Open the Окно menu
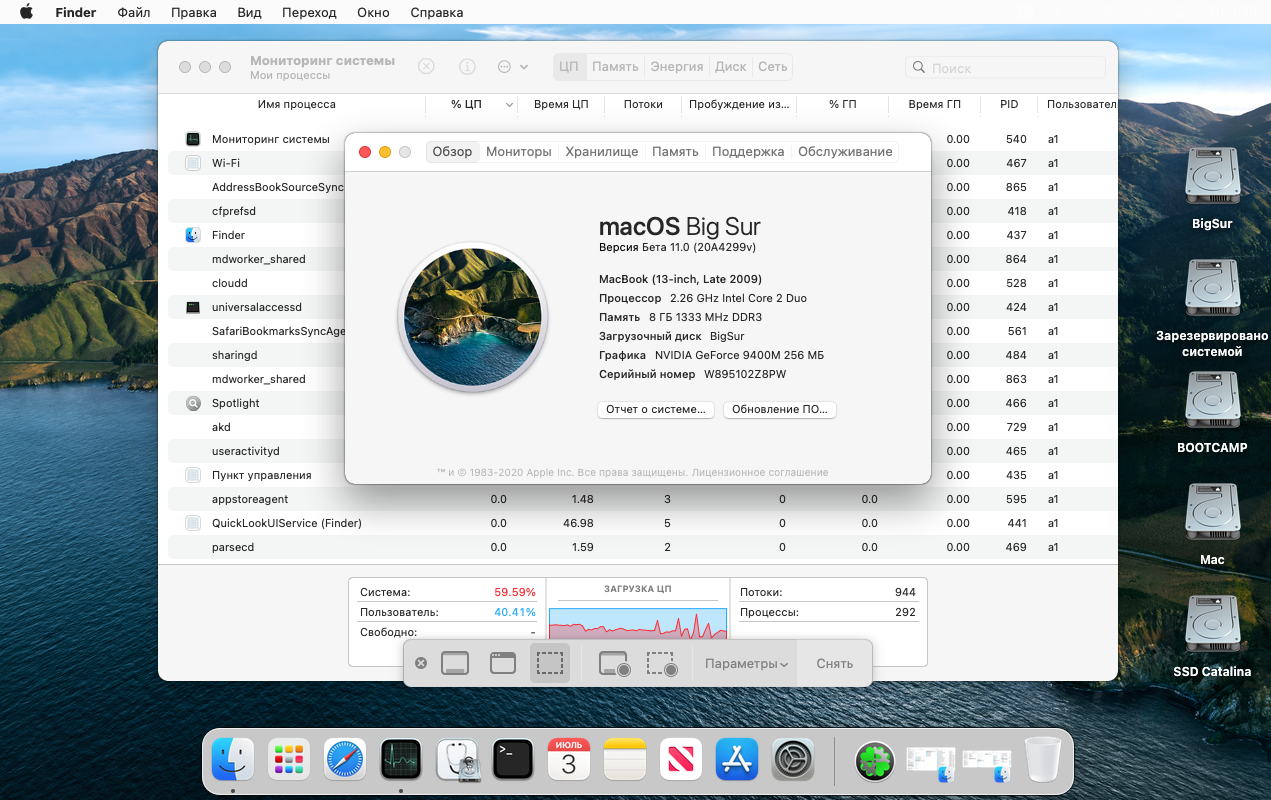This screenshot has height=800, width=1271. [373, 13]
